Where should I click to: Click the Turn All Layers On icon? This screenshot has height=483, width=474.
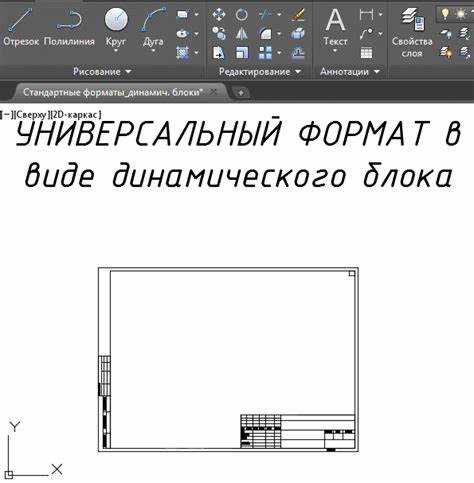(x=447, y=52)
